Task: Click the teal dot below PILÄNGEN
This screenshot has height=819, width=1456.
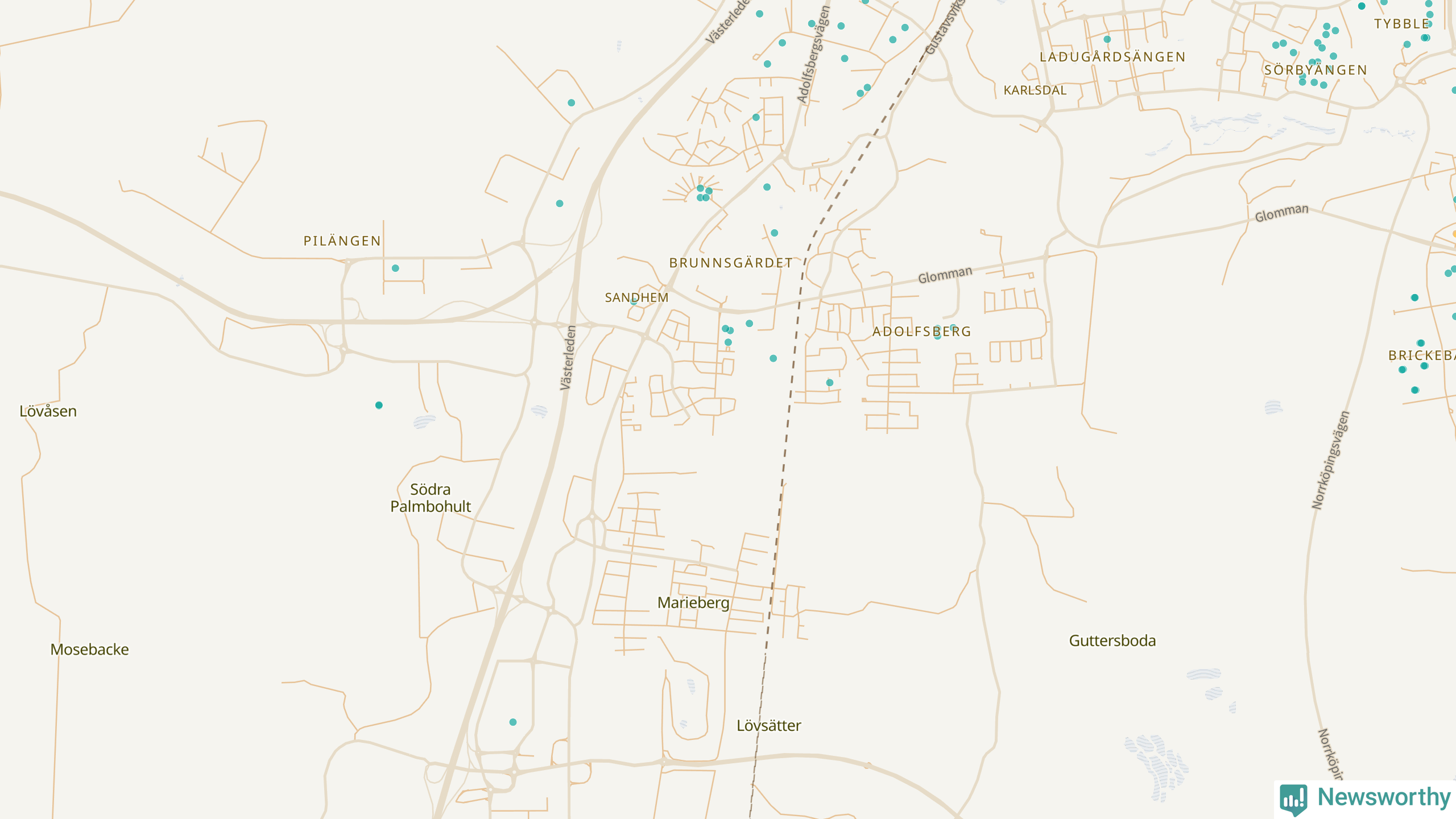Action: tap(395, 268)
